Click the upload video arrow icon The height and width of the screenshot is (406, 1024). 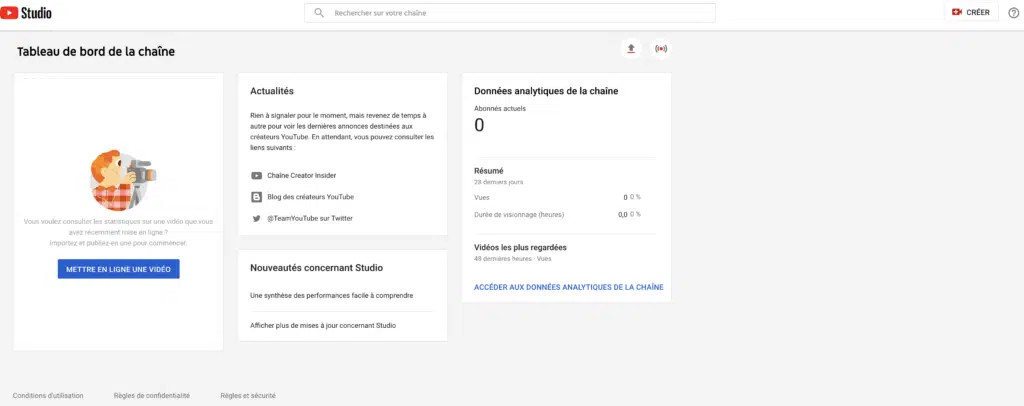(x=630, y=48)
